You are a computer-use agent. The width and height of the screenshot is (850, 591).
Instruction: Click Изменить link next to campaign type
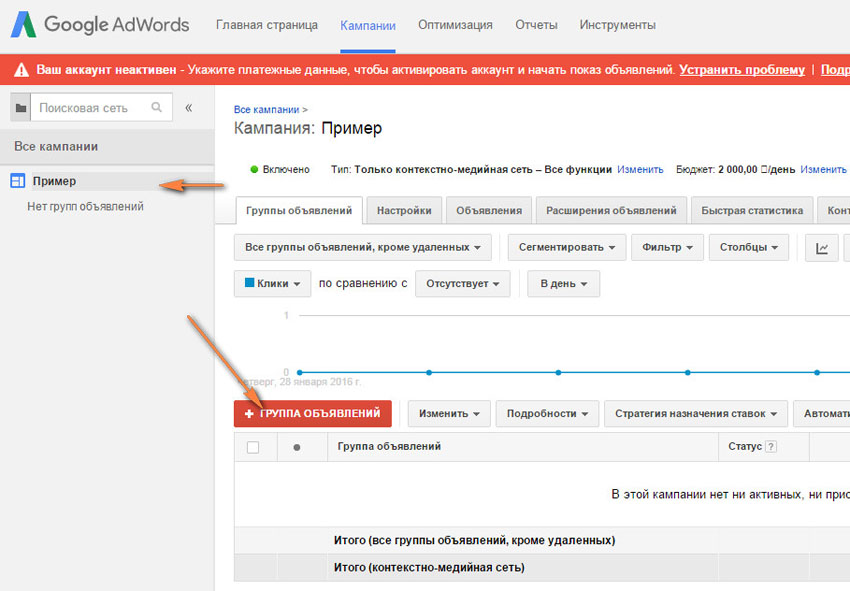(640, 170)
